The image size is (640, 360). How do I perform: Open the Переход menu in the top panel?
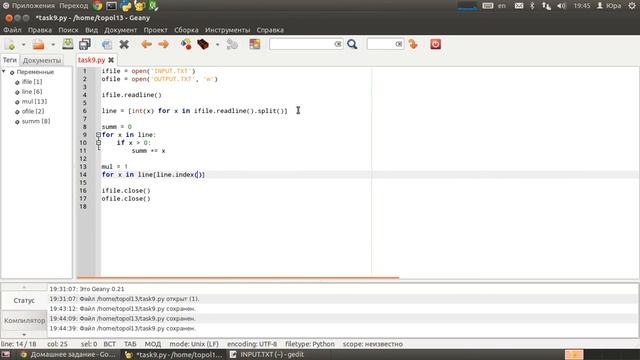73,6
